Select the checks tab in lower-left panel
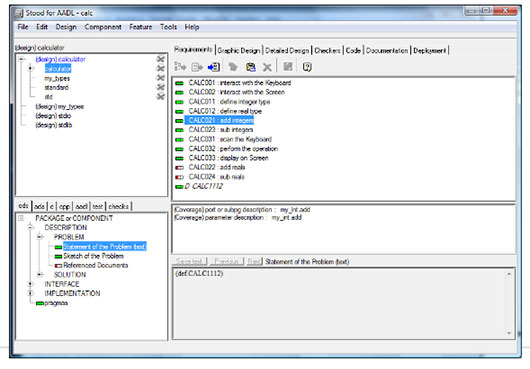This screenshot has width=530, height=369. (118, 206)
